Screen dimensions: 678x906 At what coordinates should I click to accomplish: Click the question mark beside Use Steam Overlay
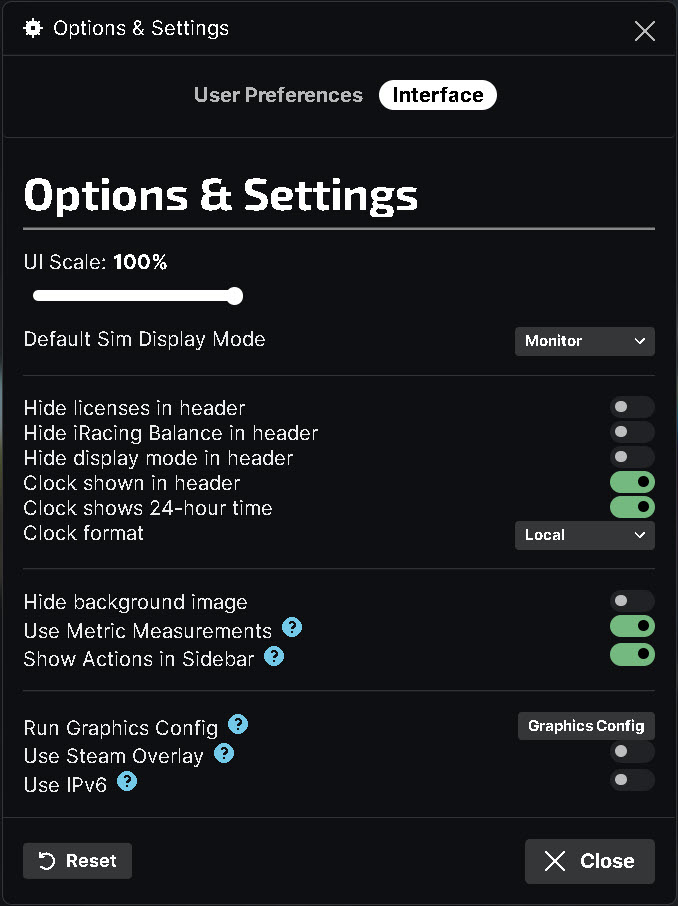point(224,753)
